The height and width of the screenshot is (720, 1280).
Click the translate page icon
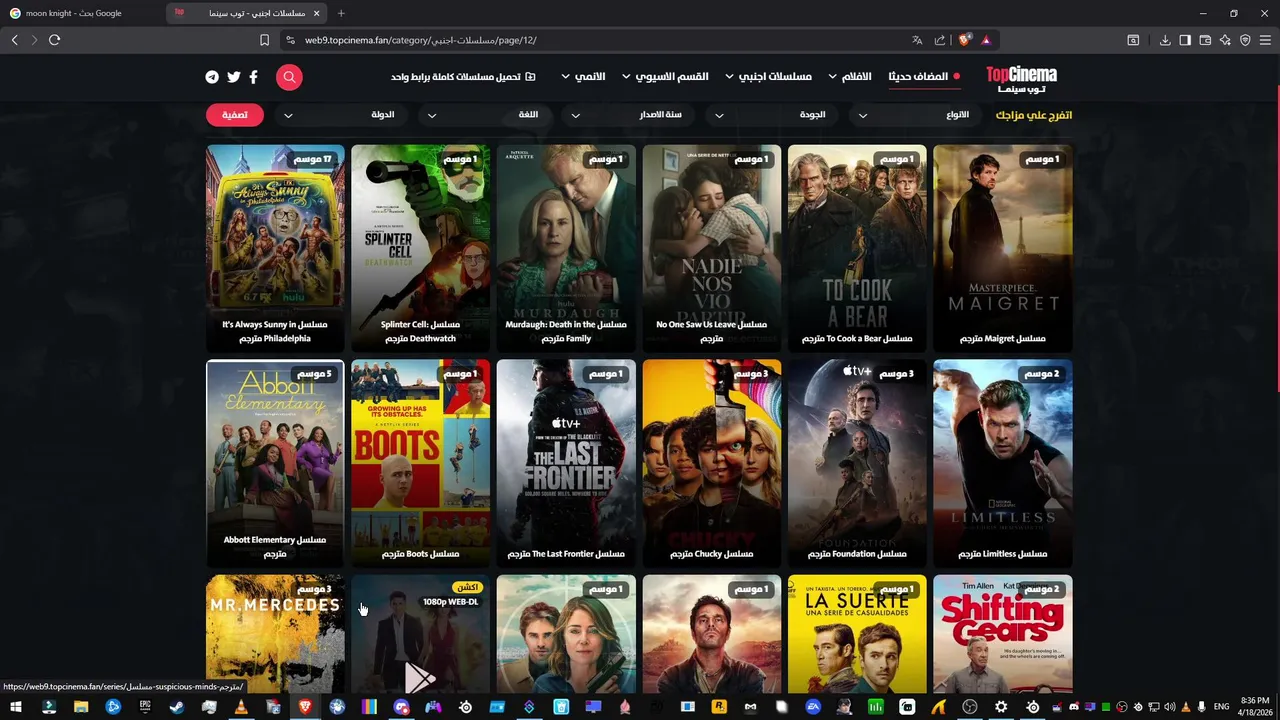[x=917, y=40]
